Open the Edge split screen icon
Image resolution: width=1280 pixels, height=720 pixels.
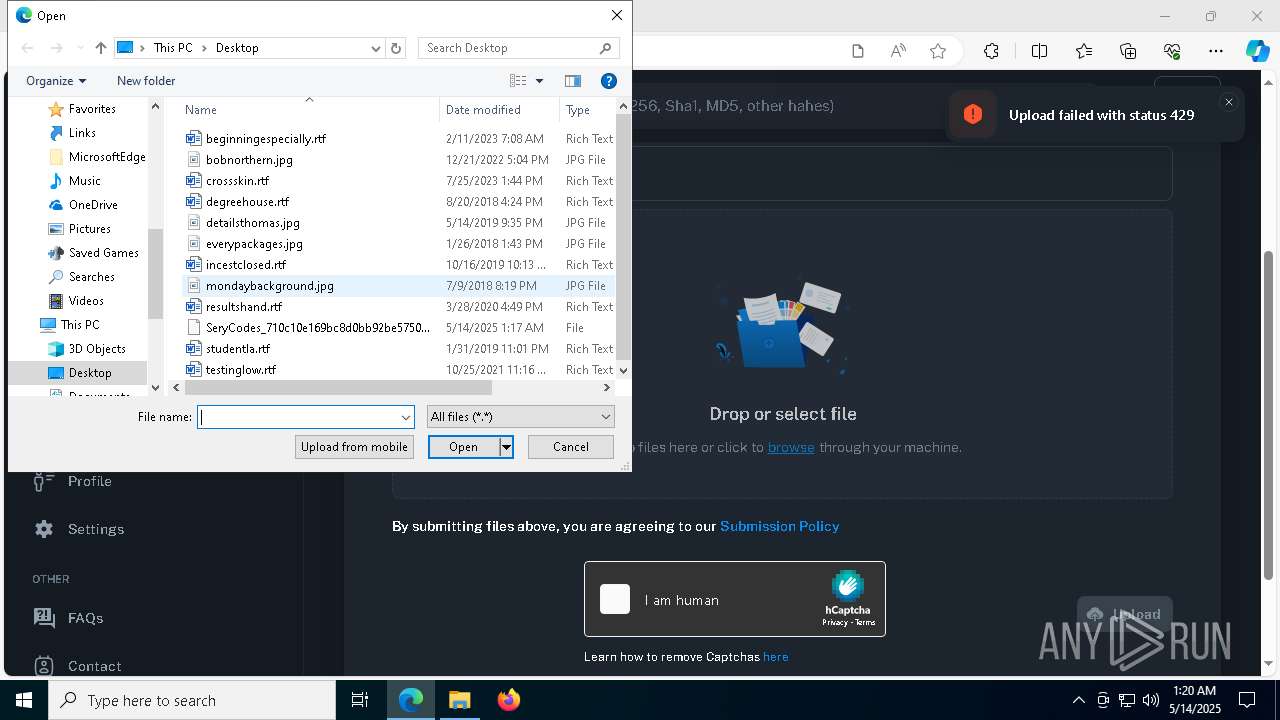click(x=1039, y=51)
